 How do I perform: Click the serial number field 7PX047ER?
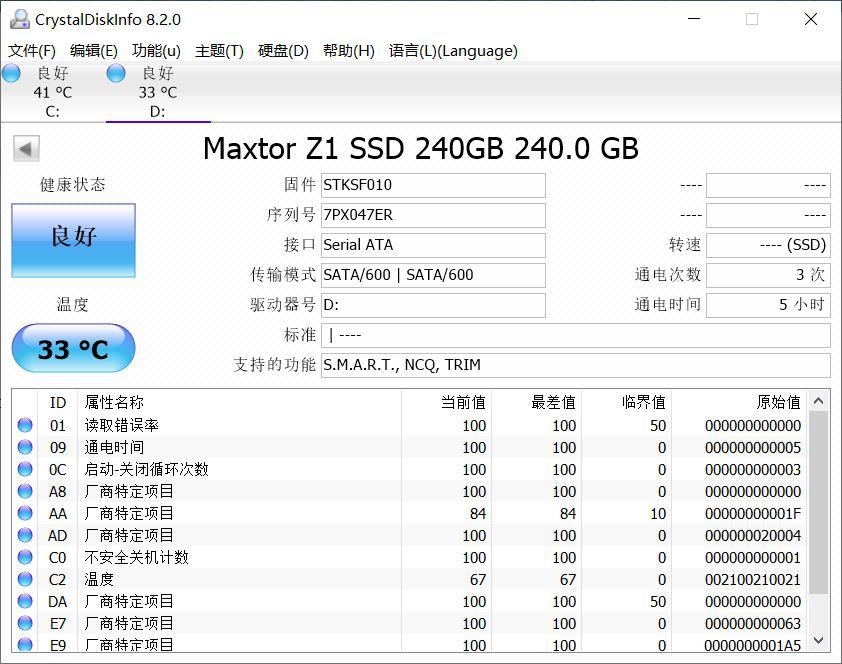pos(433,215)
